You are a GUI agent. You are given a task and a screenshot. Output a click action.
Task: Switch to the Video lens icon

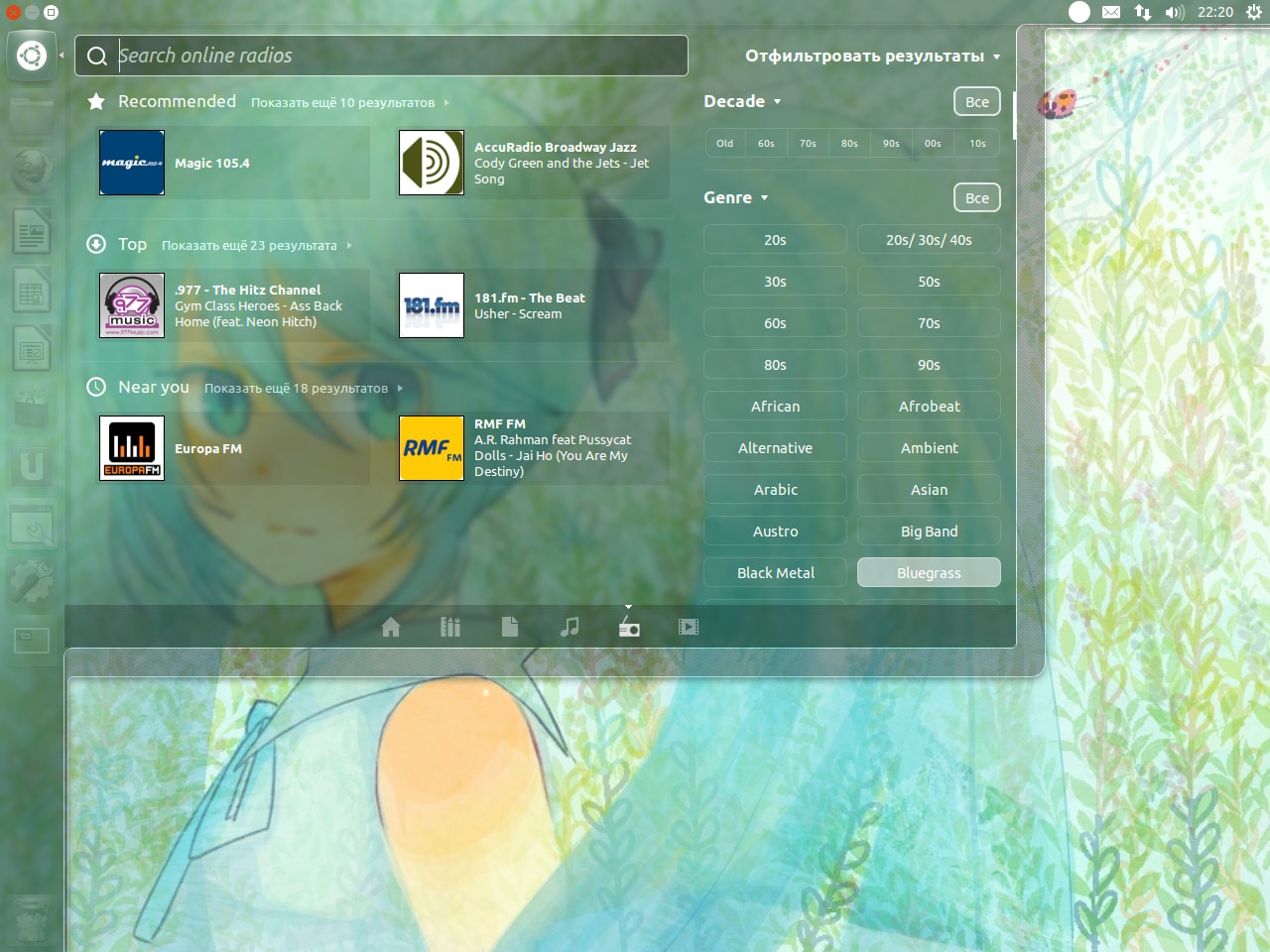(689, 627)
